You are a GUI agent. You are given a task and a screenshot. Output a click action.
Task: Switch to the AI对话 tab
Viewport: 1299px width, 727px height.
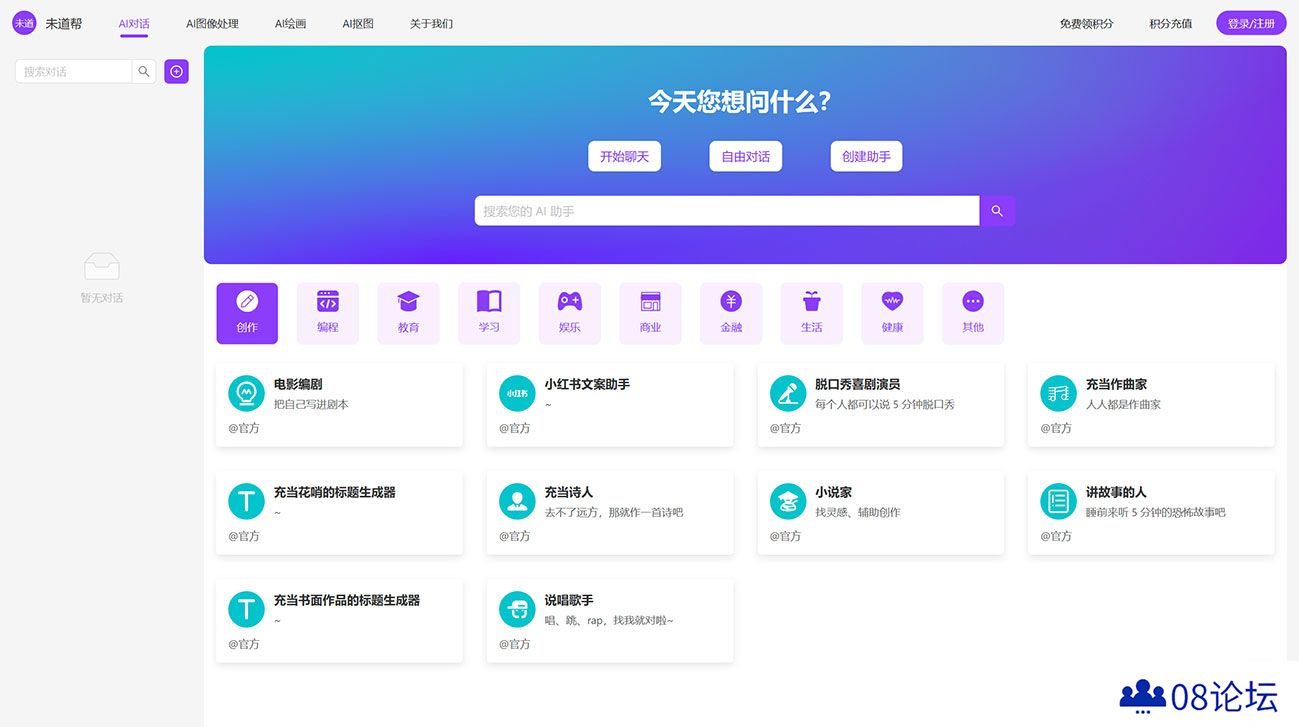134,23
